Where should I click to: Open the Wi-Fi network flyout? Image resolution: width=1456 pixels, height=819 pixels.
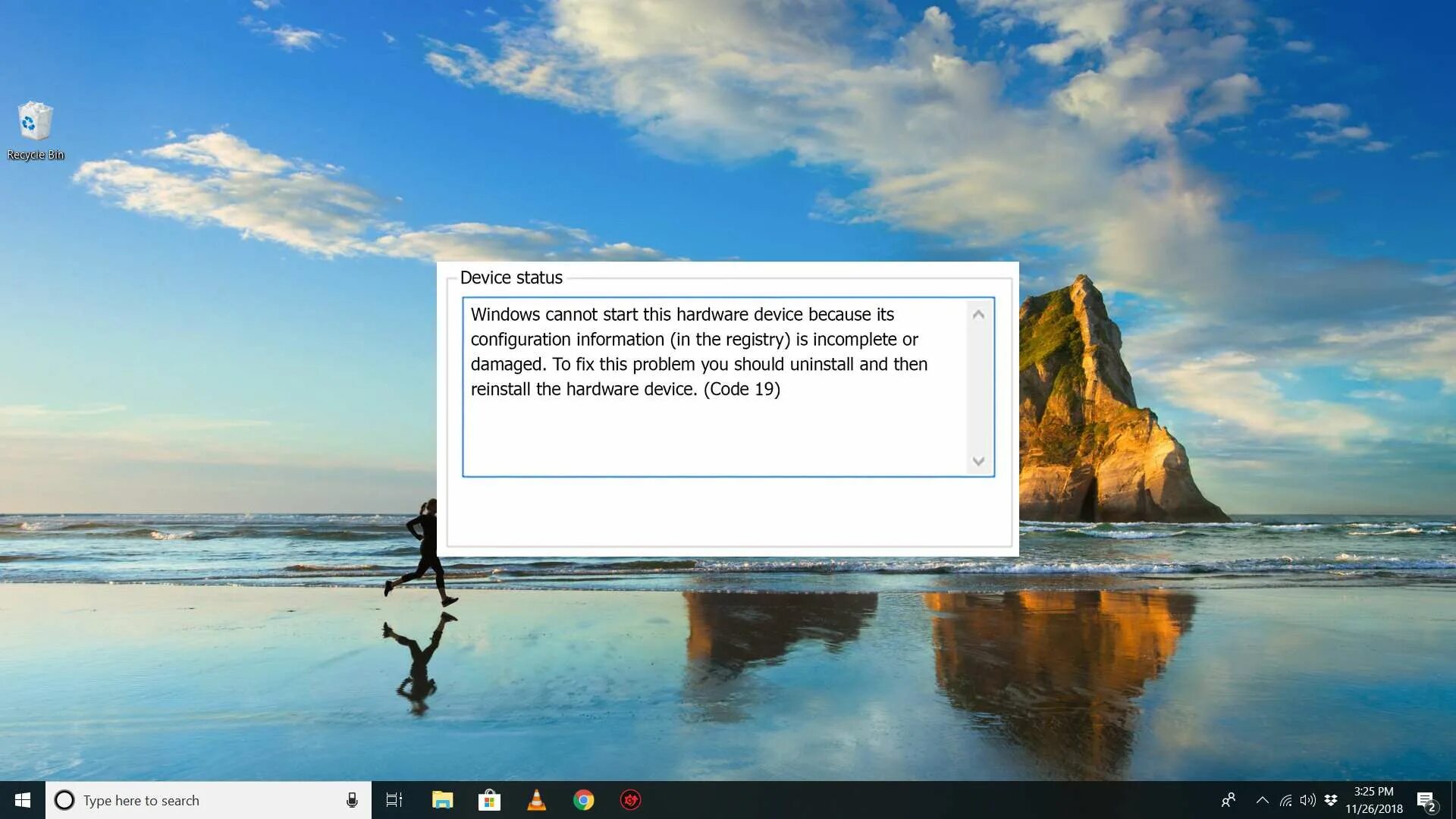coord(1285,800)
